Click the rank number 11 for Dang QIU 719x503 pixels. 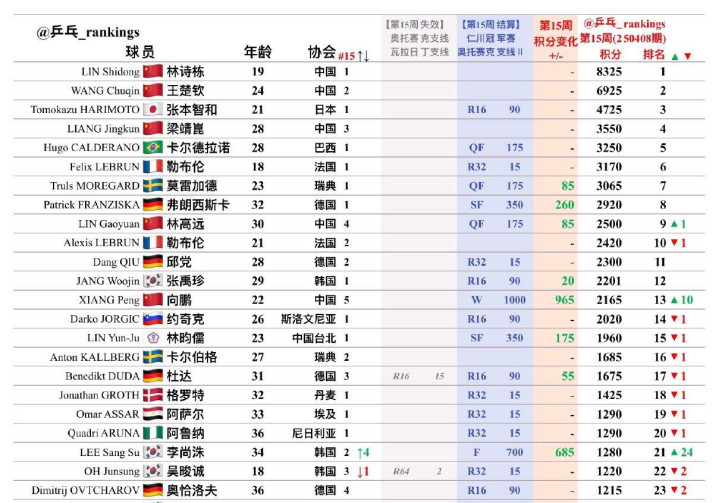[x=660, y=262]
